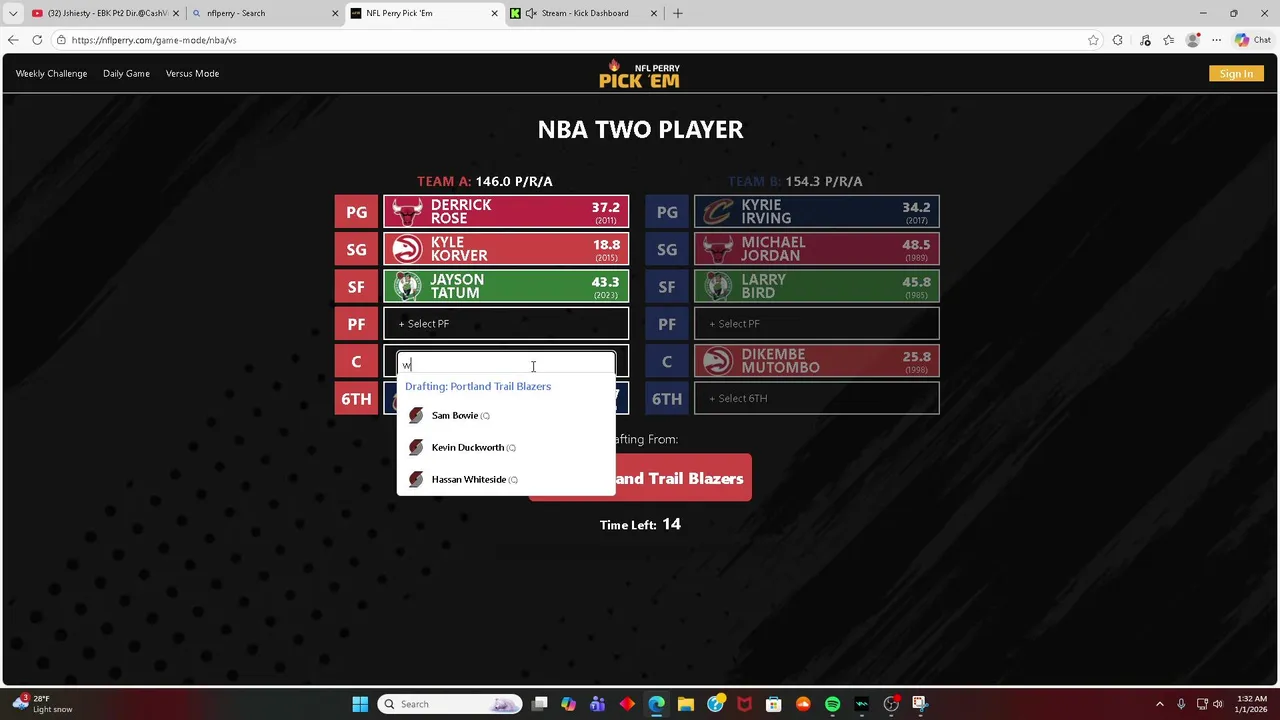
Task: Show hidden system tray icons
Action: click(1160, 704)
